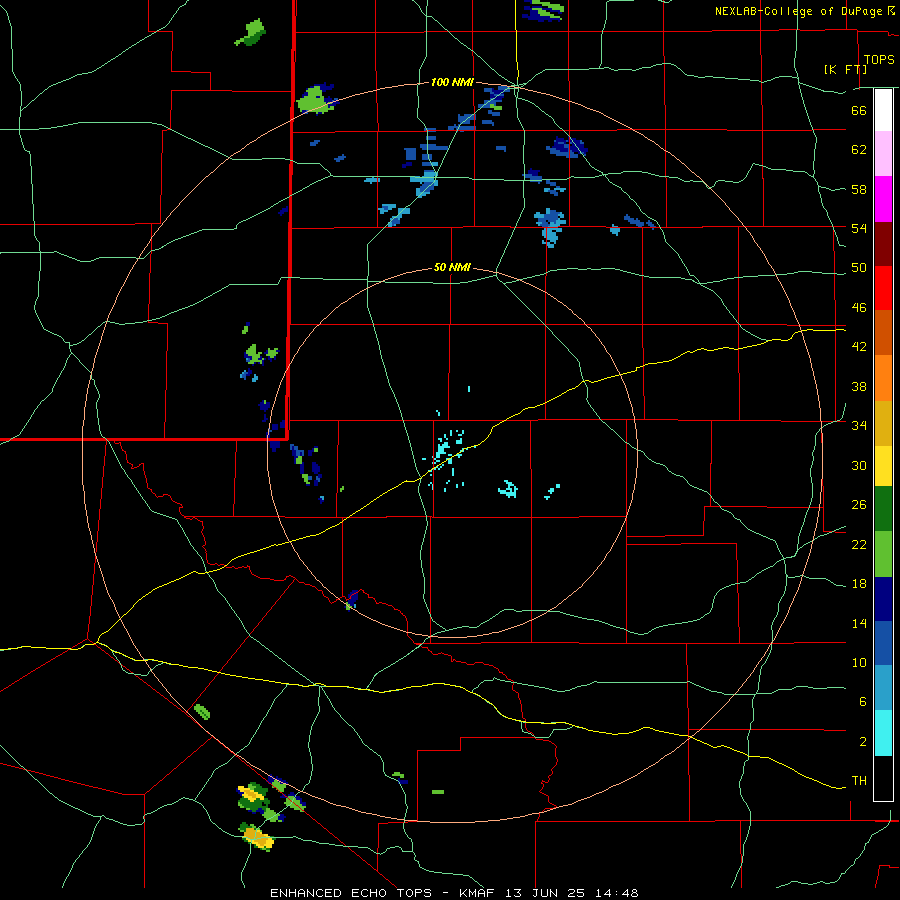Select the navy blue legend swatch
Viewport: 900px width, 900px height.
click(883, 599)
